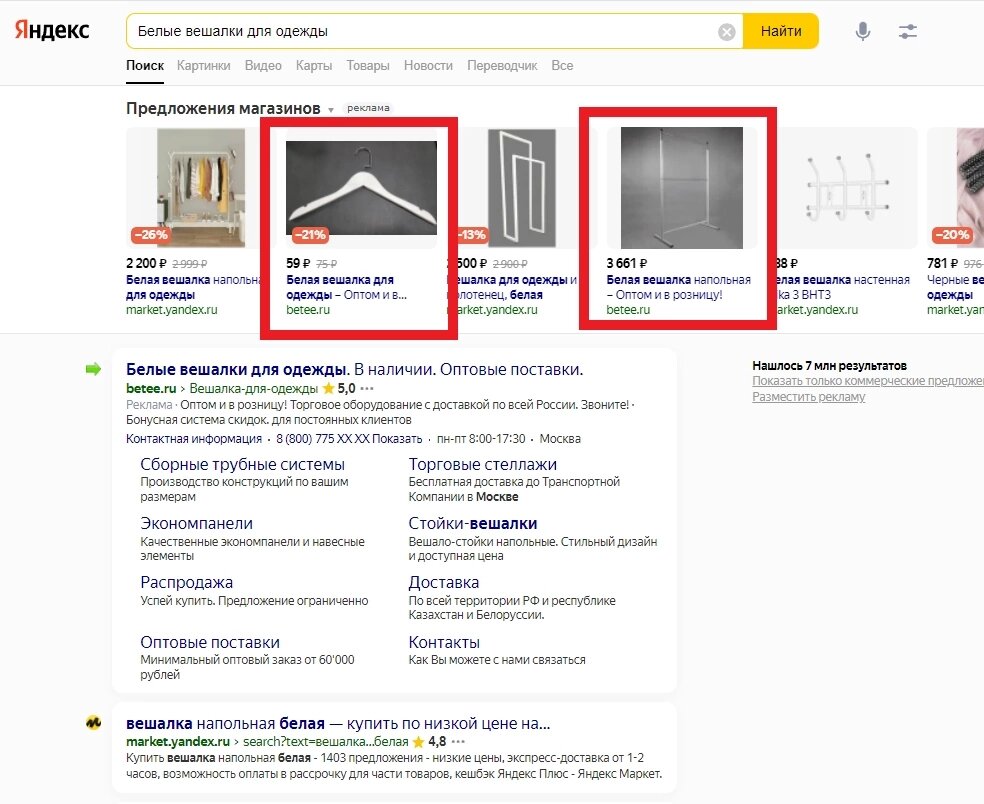Open the Товары tab
Viewport: 984px width, 804px height.
click(x=368, y=65)
